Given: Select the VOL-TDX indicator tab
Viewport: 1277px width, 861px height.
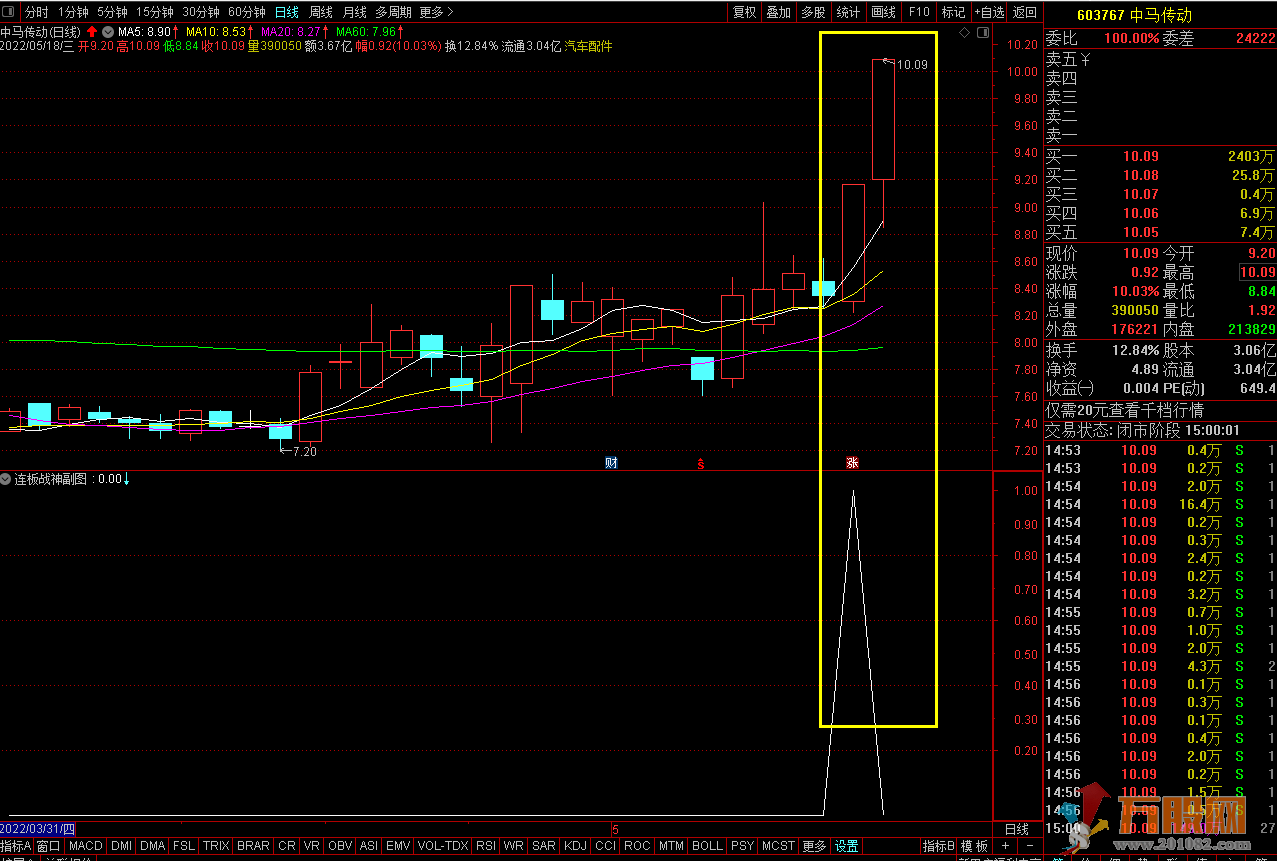Looking at the screenshot, I should point(443,846).
